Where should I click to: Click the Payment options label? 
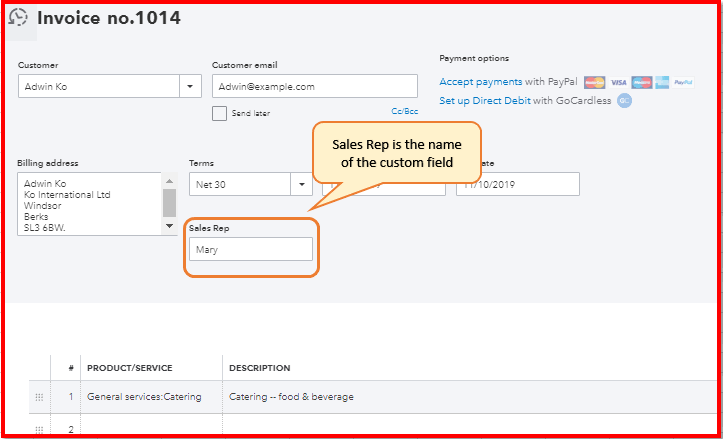click(x=474, y=58)
